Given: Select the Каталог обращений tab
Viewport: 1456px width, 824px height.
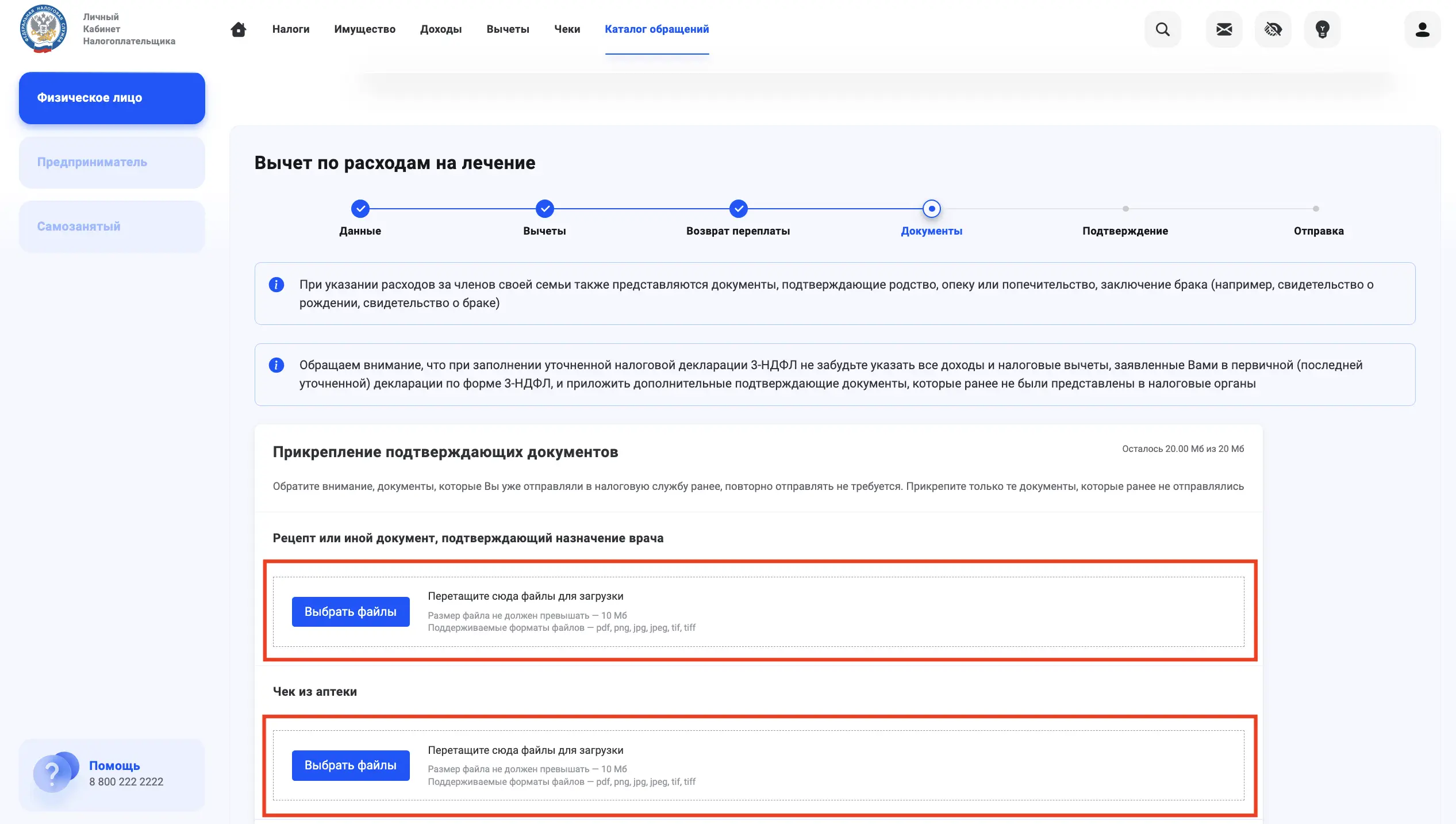Looking at the screenshot, I should click(657, 29).
